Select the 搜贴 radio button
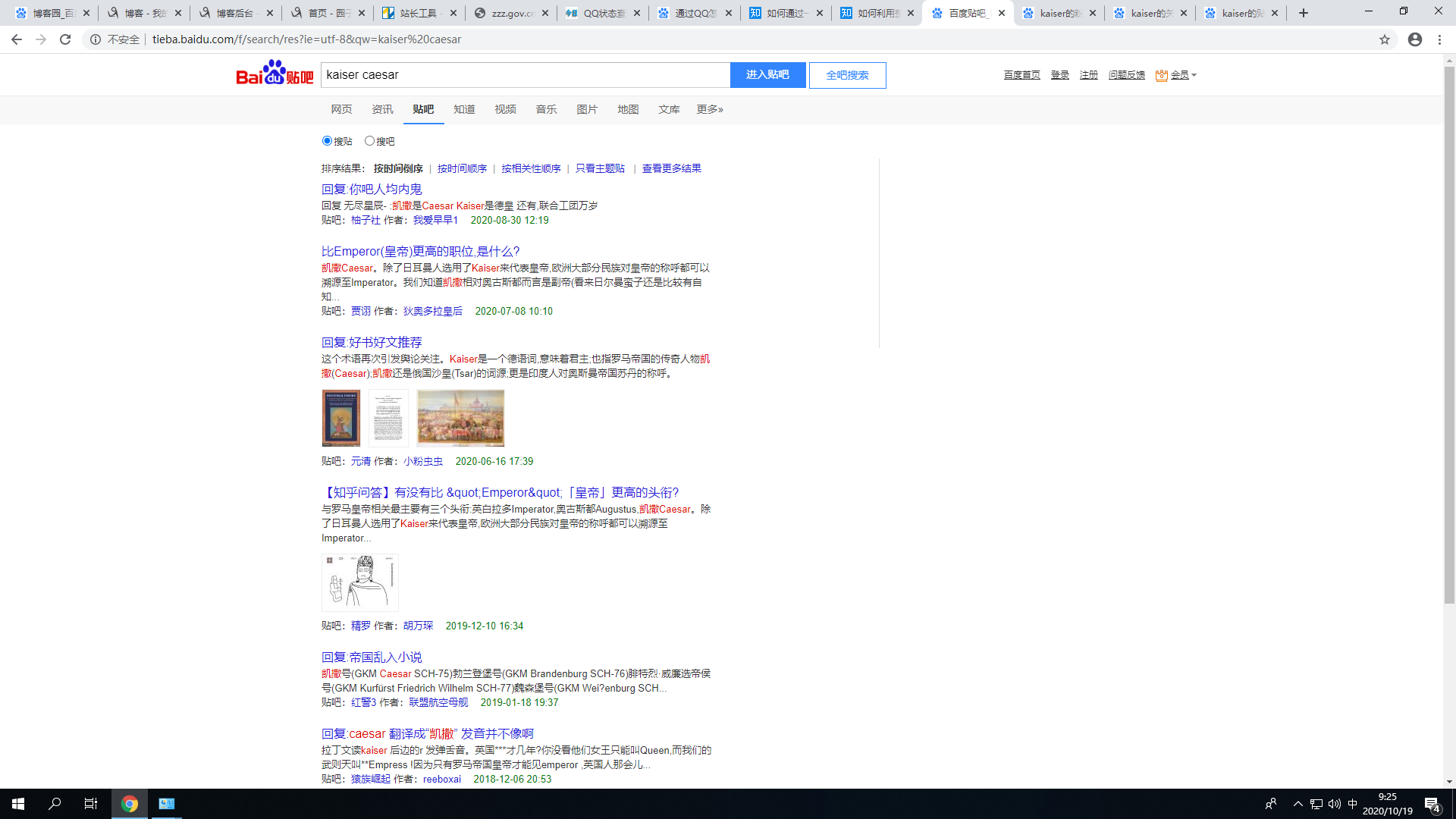 pyautogui.click(x=328, y=141)
